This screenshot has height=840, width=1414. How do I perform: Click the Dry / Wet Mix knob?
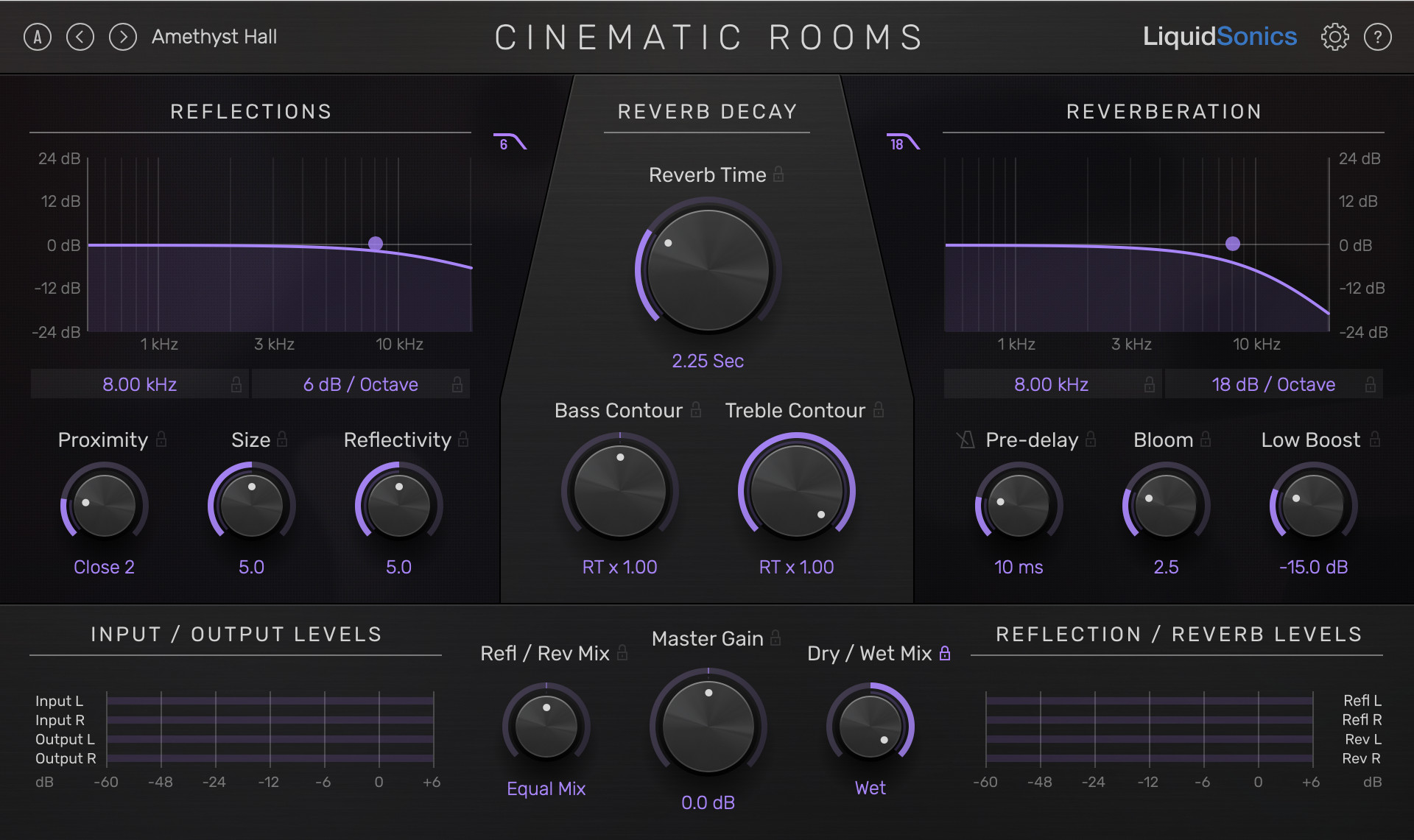[870, 727]
